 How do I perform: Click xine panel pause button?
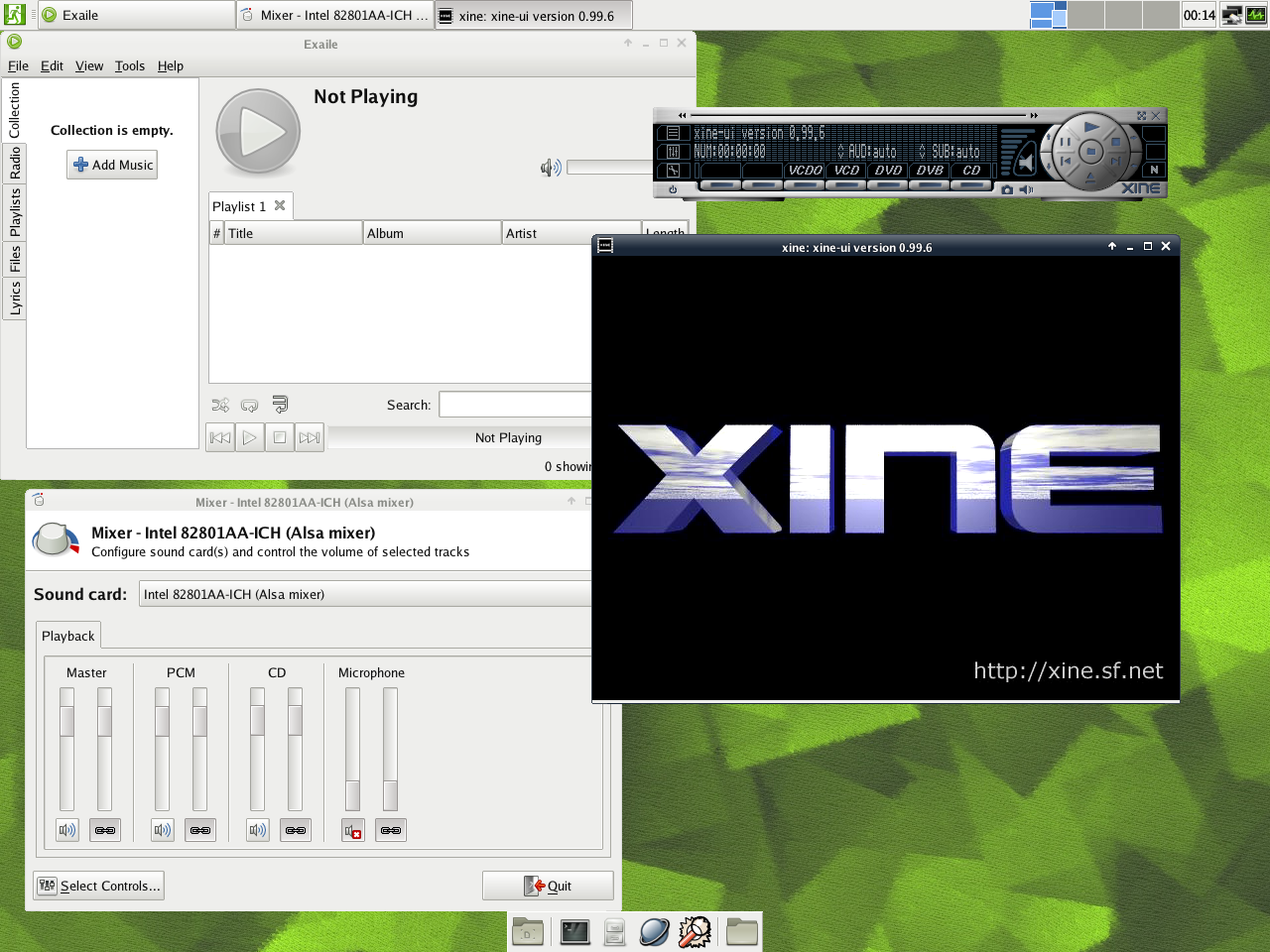point(1065,142)
